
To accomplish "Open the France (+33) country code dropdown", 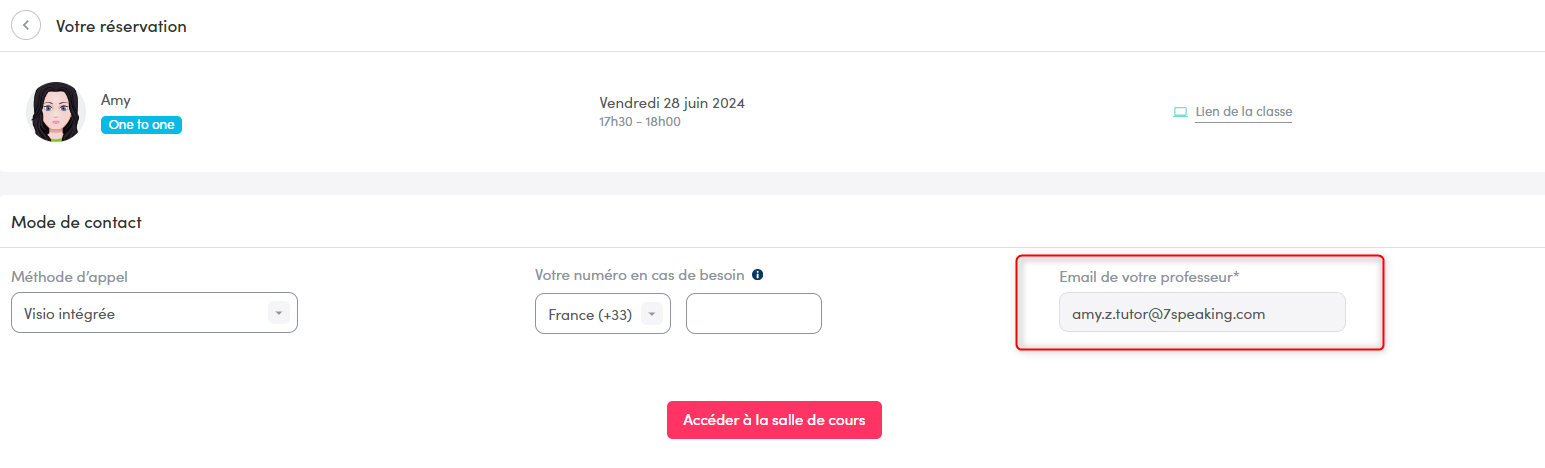I will (x=603, y=314).
